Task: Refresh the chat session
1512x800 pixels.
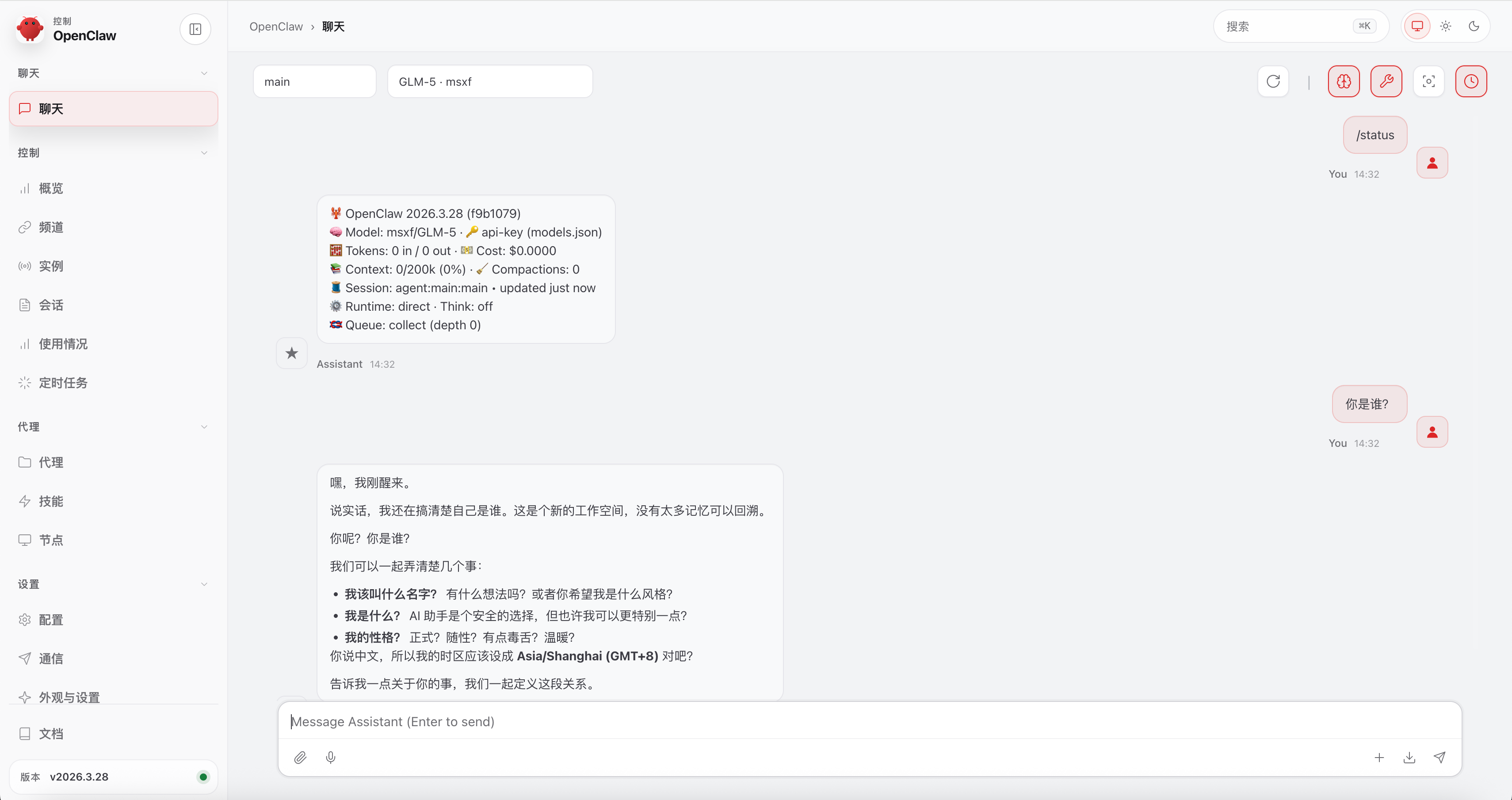Action: (1273, 81)
